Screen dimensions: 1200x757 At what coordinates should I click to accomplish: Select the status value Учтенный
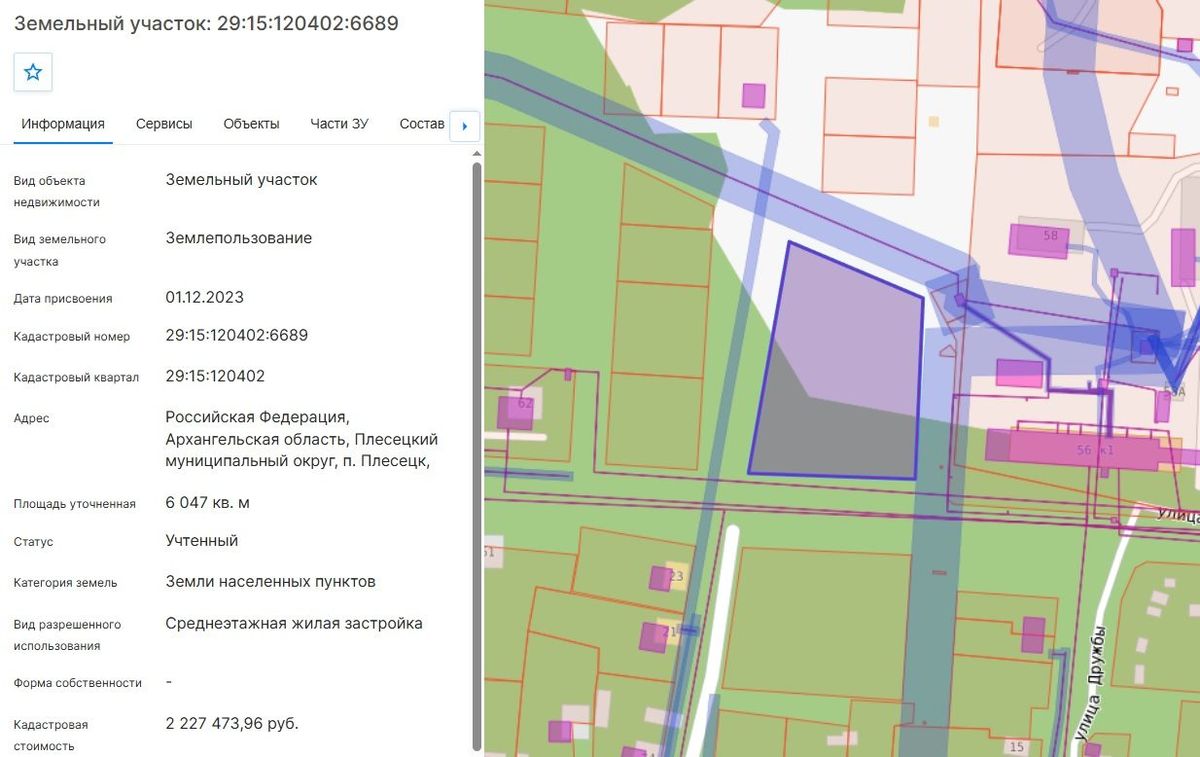pos(202,540)
